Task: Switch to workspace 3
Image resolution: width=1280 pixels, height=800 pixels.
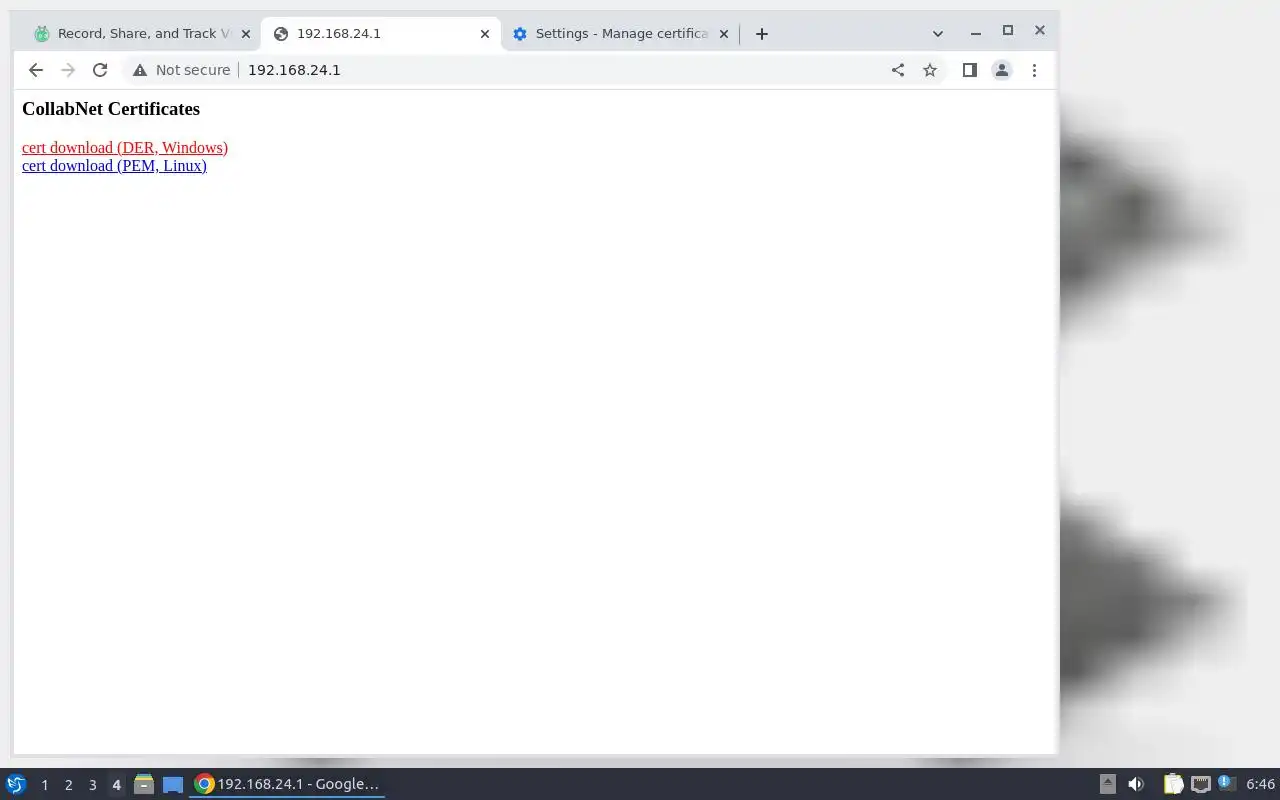Action: click(x=92, y=785)
